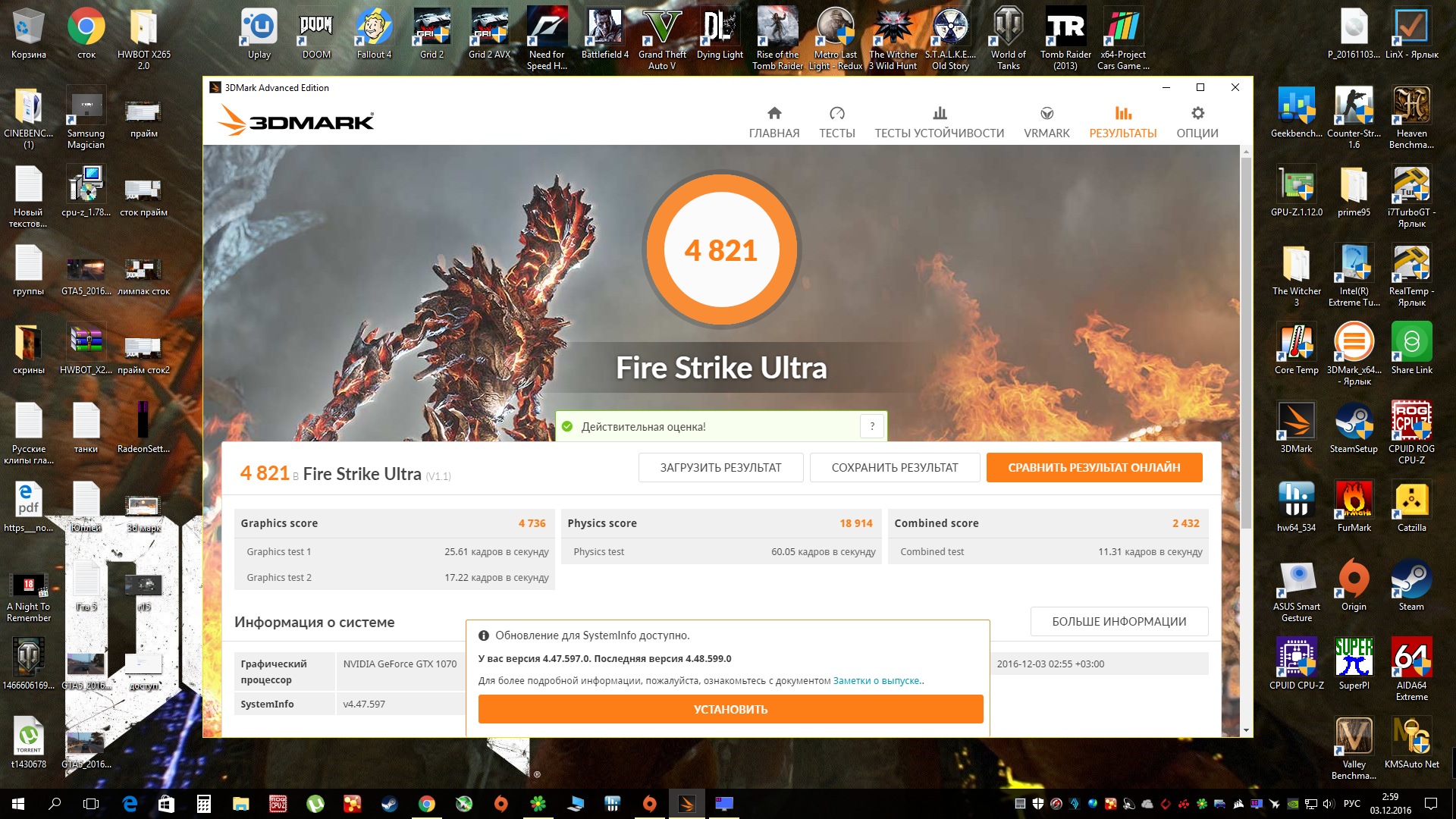Click the question mark help button
Image resolution: width=1456 pixels, height=819 pixels.
coord(872,426)
